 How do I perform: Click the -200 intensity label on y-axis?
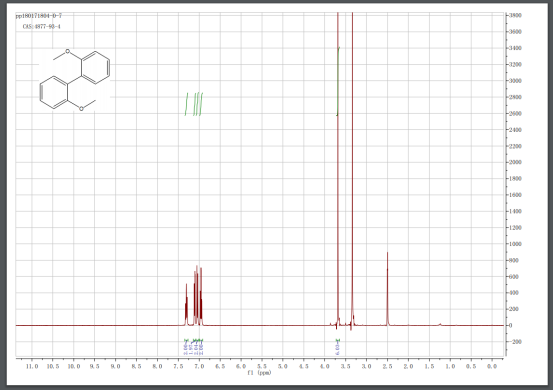coord(515,342)
